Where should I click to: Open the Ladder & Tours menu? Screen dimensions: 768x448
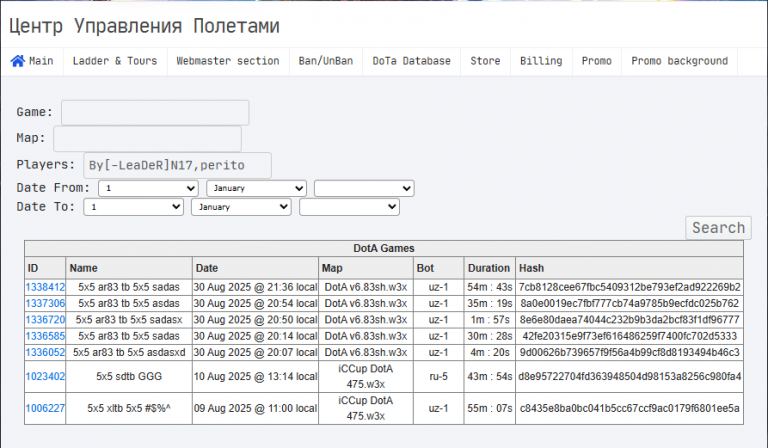pos(115,61)
